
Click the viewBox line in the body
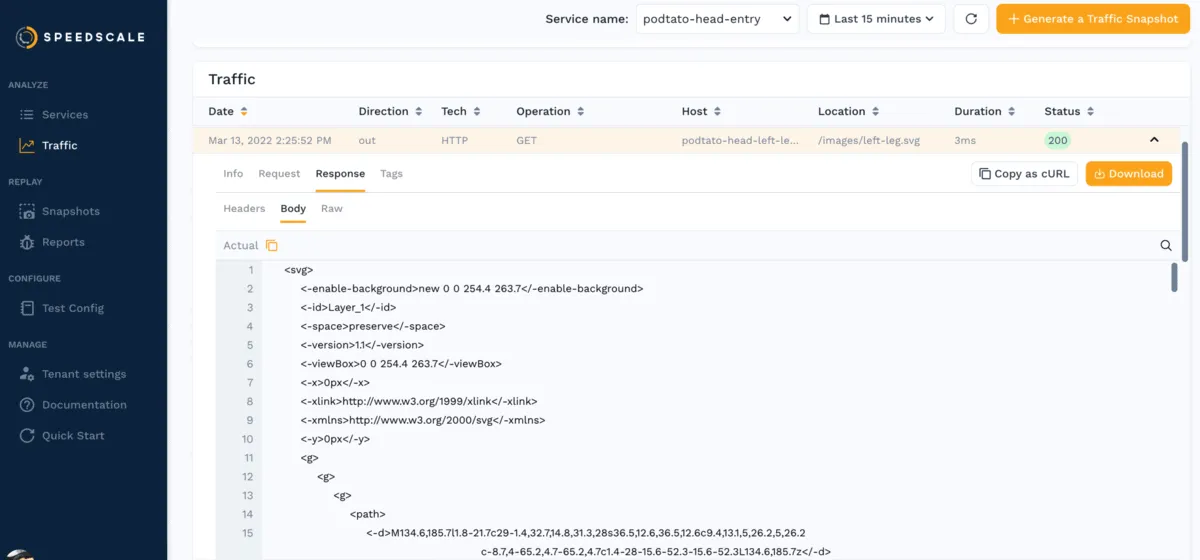pos(401,364)
